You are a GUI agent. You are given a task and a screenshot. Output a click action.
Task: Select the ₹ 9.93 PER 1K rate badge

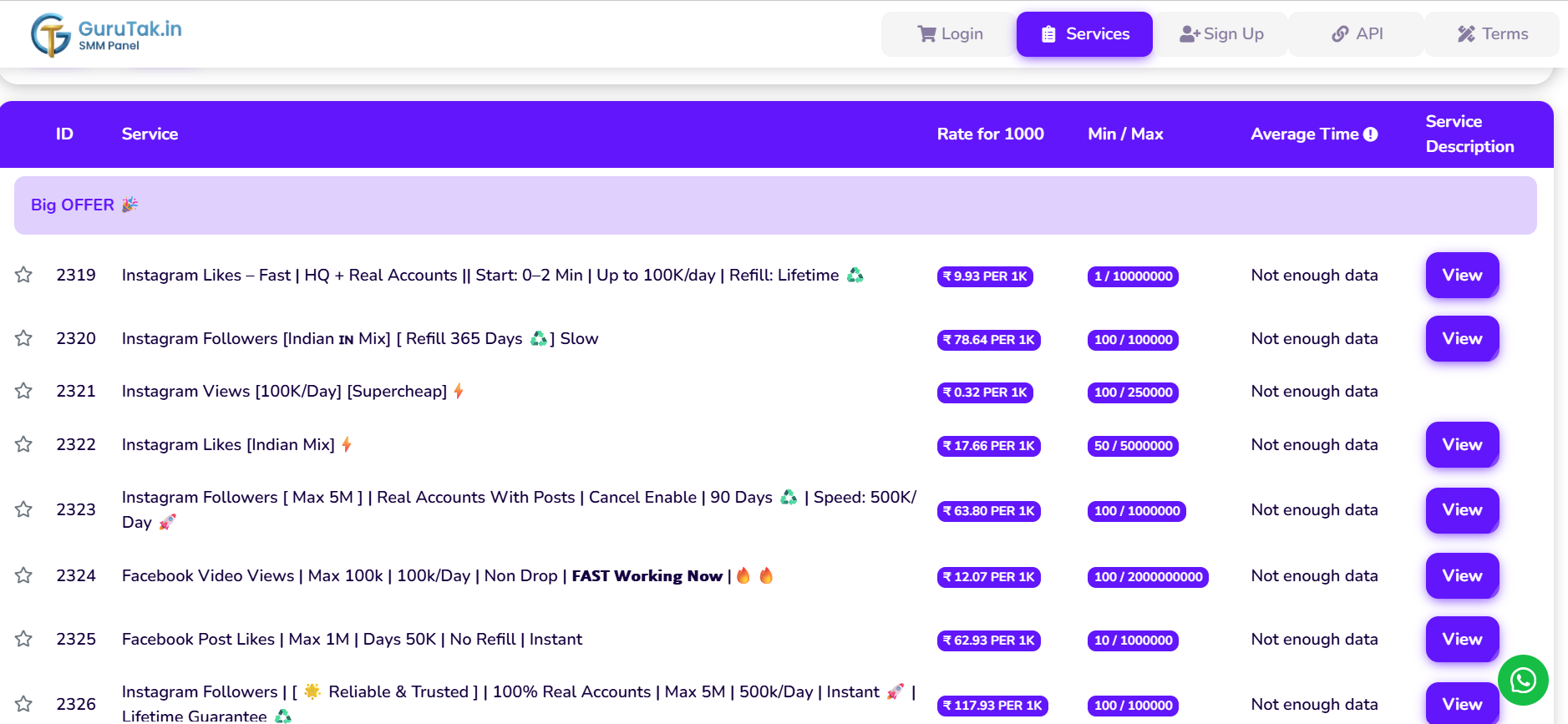(x=985, y=276)
